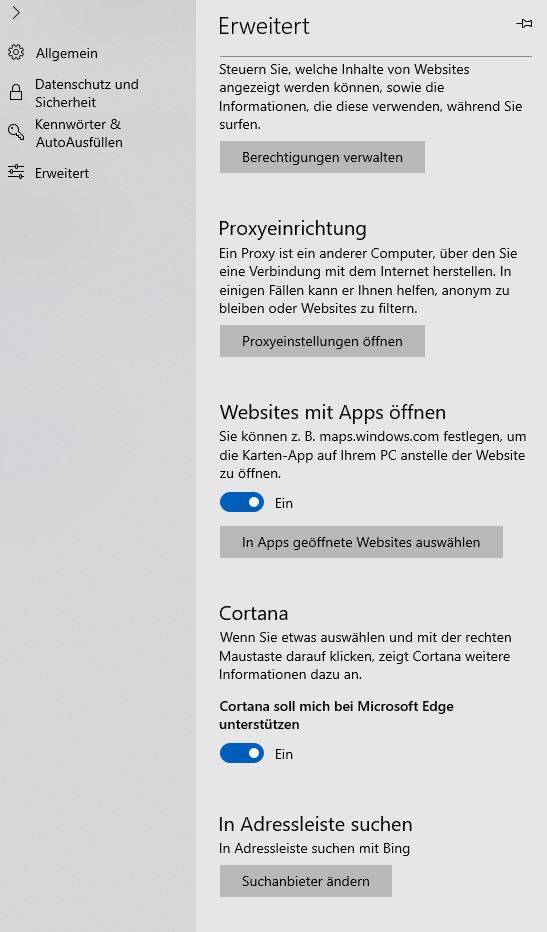Click the Proxyeinrichtung section heading
The image size is (547, 932).
coord(293,228)
